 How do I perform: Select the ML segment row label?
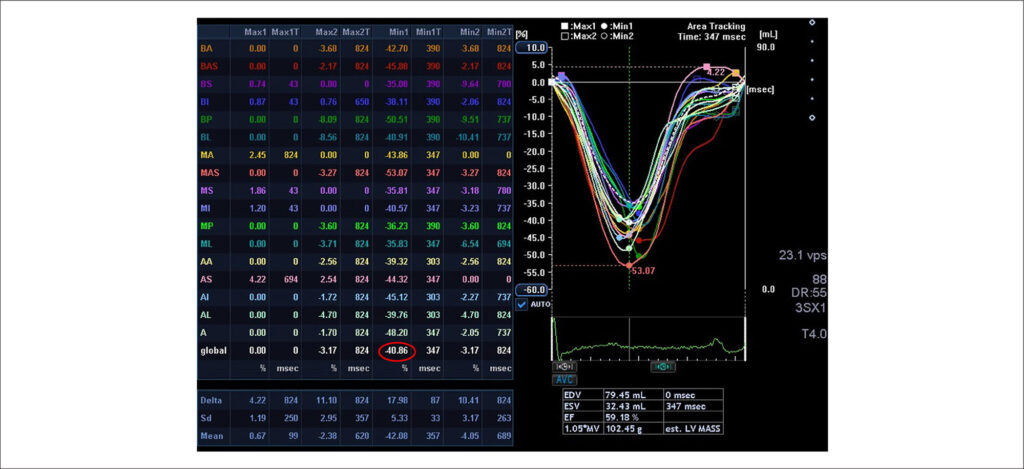click(x=207, y=244)
